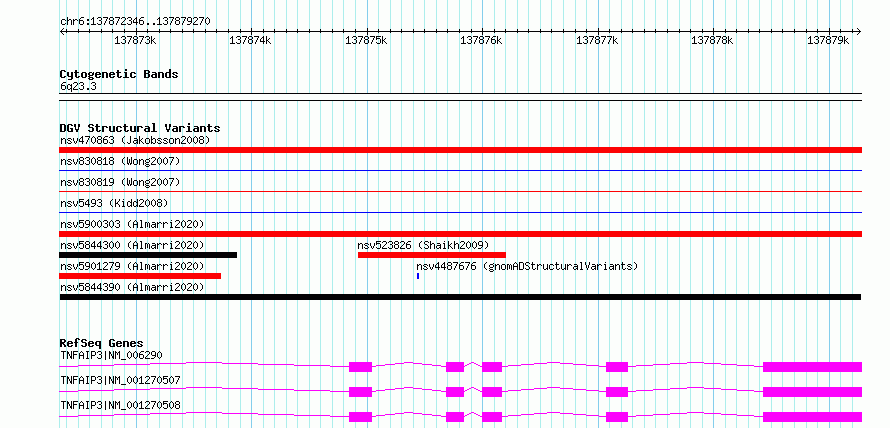
Task: Click the short black bar under nsv5844300
Action: [x=148, y=255]
